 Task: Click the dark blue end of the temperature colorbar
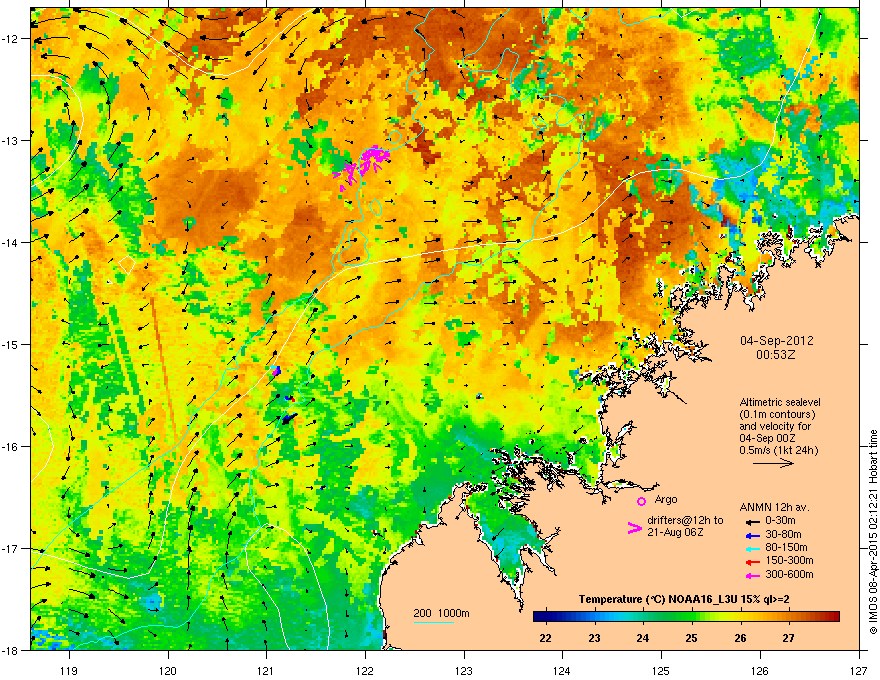pos(540,616)
